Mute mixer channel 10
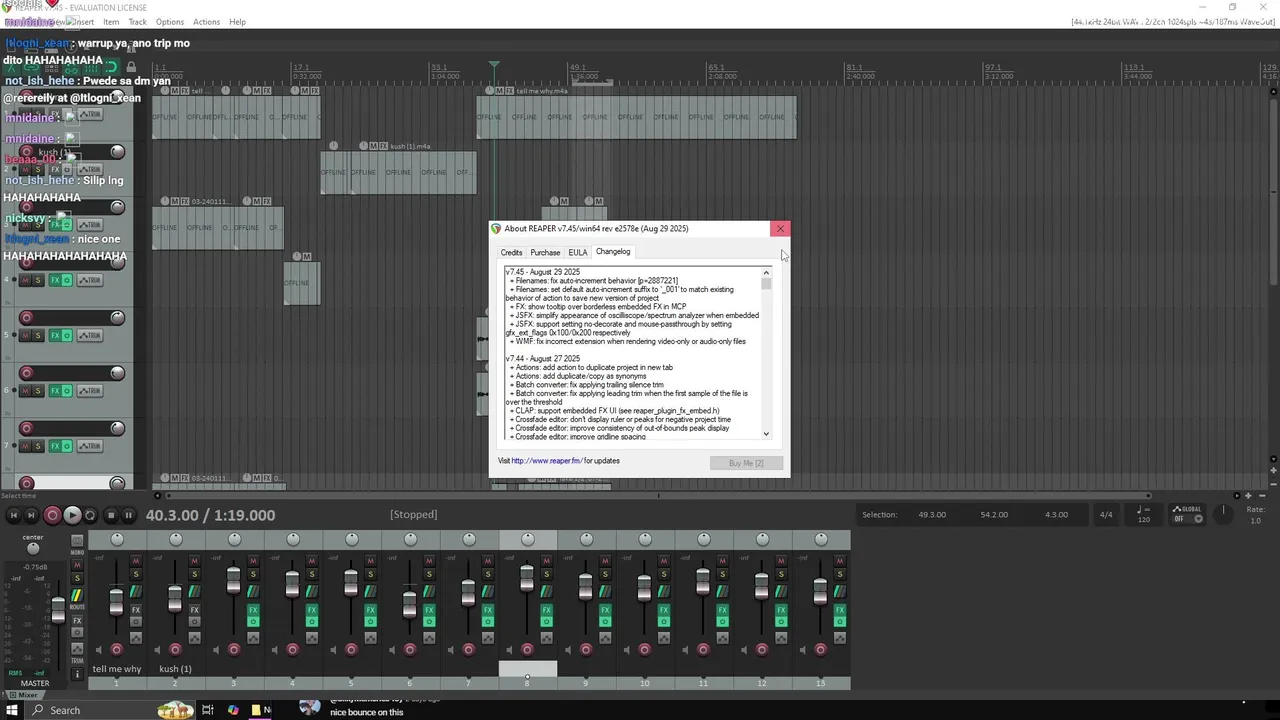This screenshot has height=720, width=1280. (x=663, y=561)
